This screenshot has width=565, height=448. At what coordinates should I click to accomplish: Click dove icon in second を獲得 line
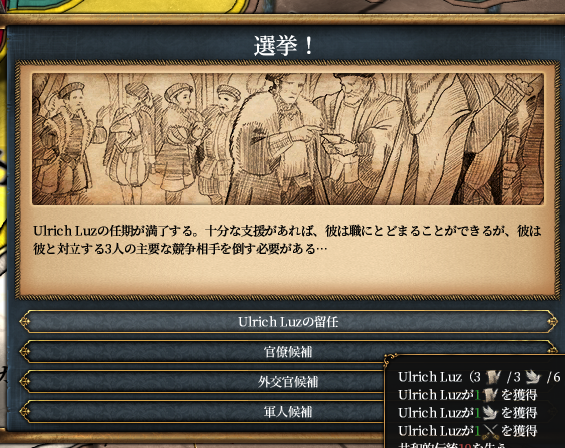click(490, 413)
